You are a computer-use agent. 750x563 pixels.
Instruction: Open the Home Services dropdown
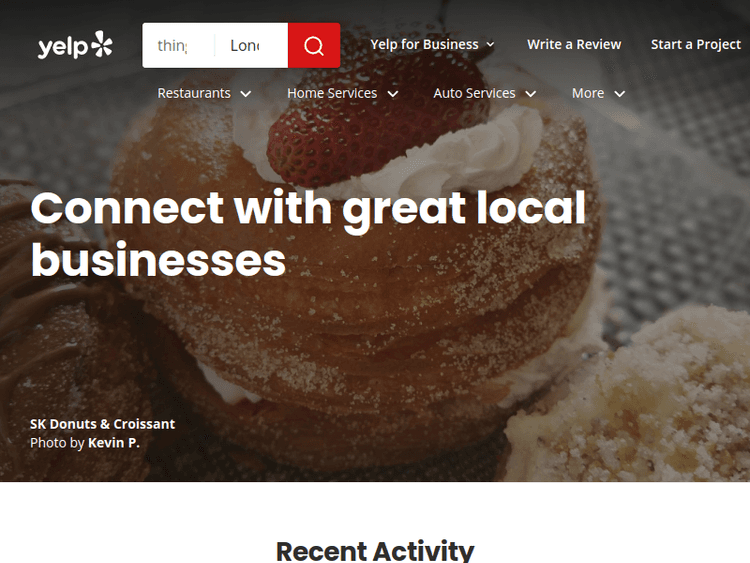[343, 93]
